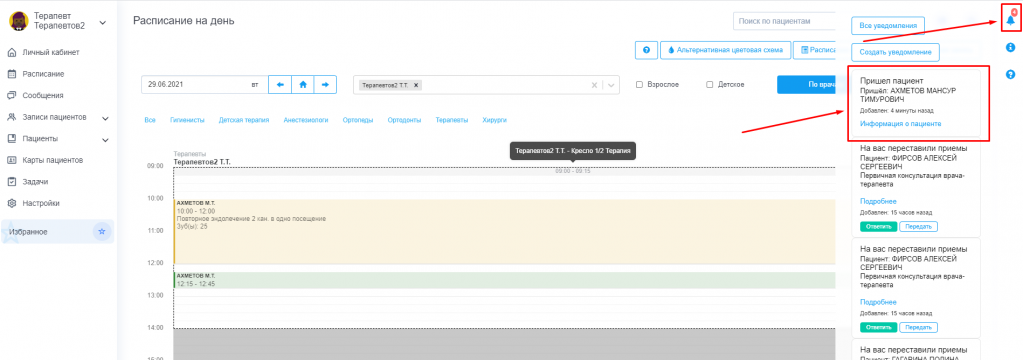This screenshot has width=1023, height=360.
Task: Click the question mark help icon in right sidebar
Action: click(1011, 74)
